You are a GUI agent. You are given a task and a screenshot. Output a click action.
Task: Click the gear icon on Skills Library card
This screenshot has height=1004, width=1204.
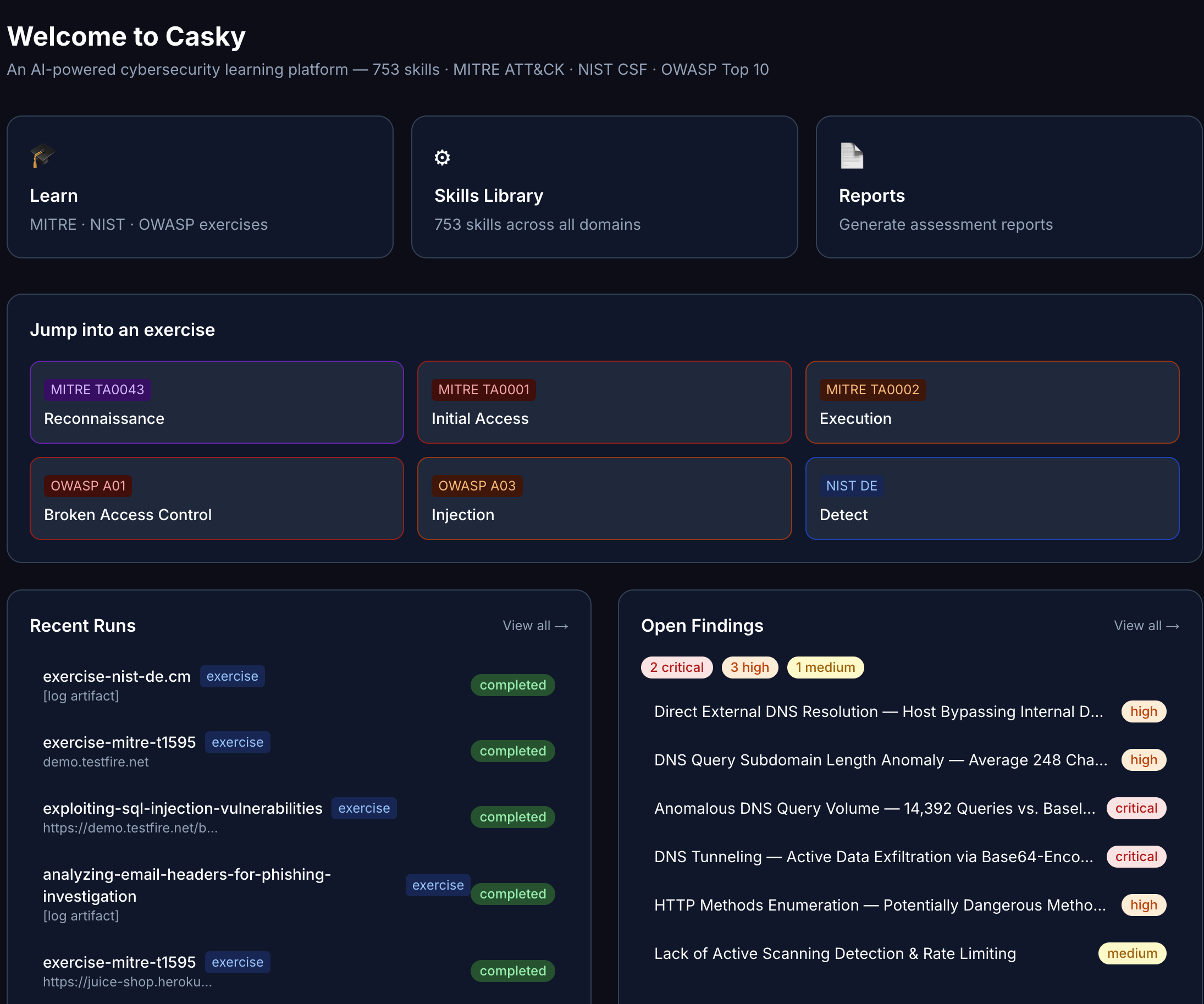pos(442,157)
